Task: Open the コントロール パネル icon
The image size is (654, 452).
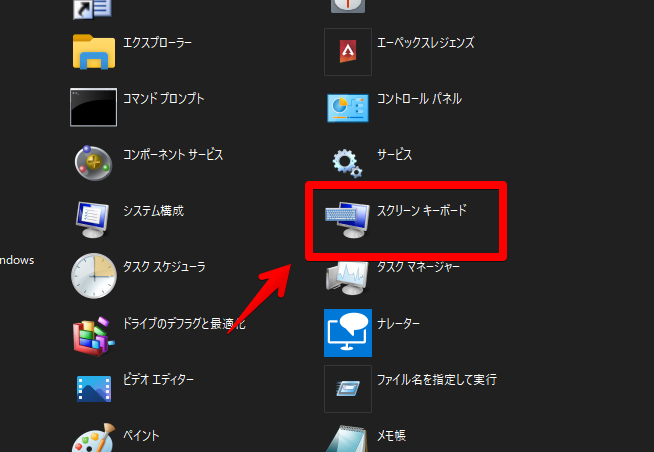Action: tap(348, 108)
